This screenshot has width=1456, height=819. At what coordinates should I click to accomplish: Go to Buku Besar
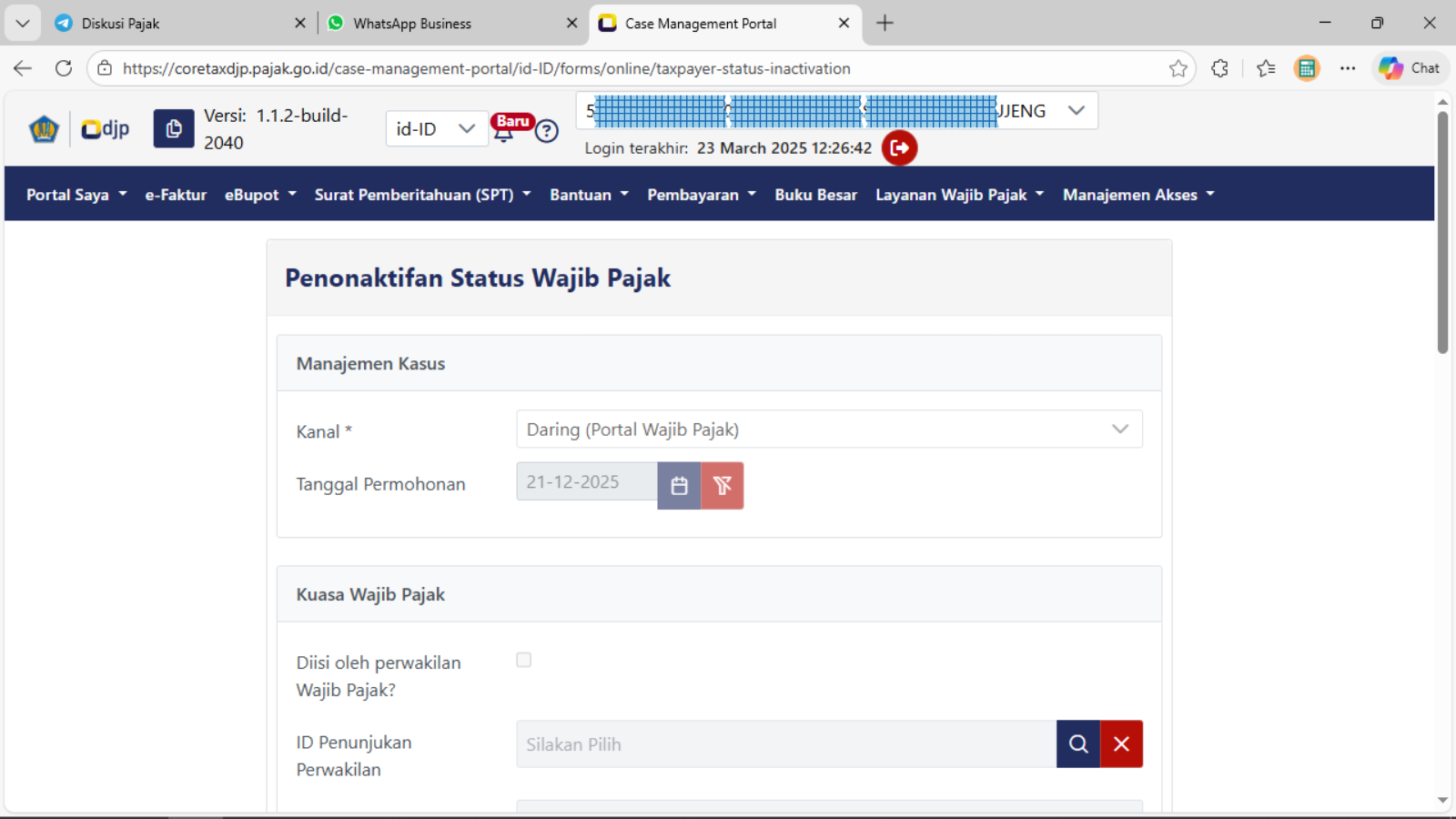click(x=815, y=195)
